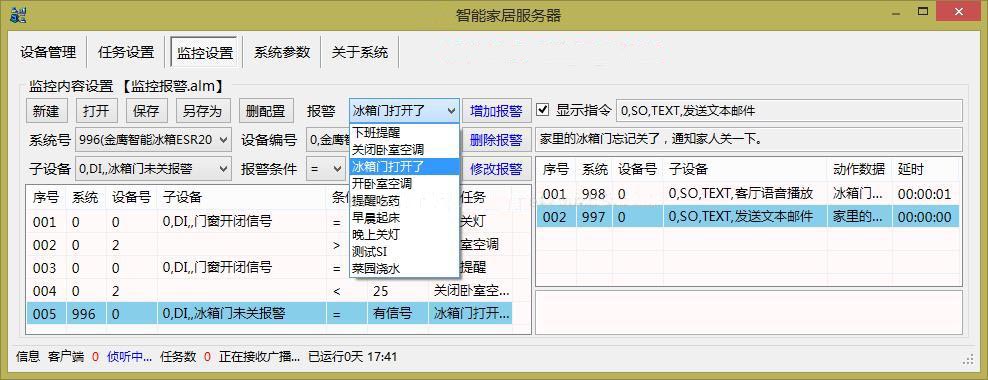
Task: Open the 系统号 dropdown
Action: pos(153,140)
